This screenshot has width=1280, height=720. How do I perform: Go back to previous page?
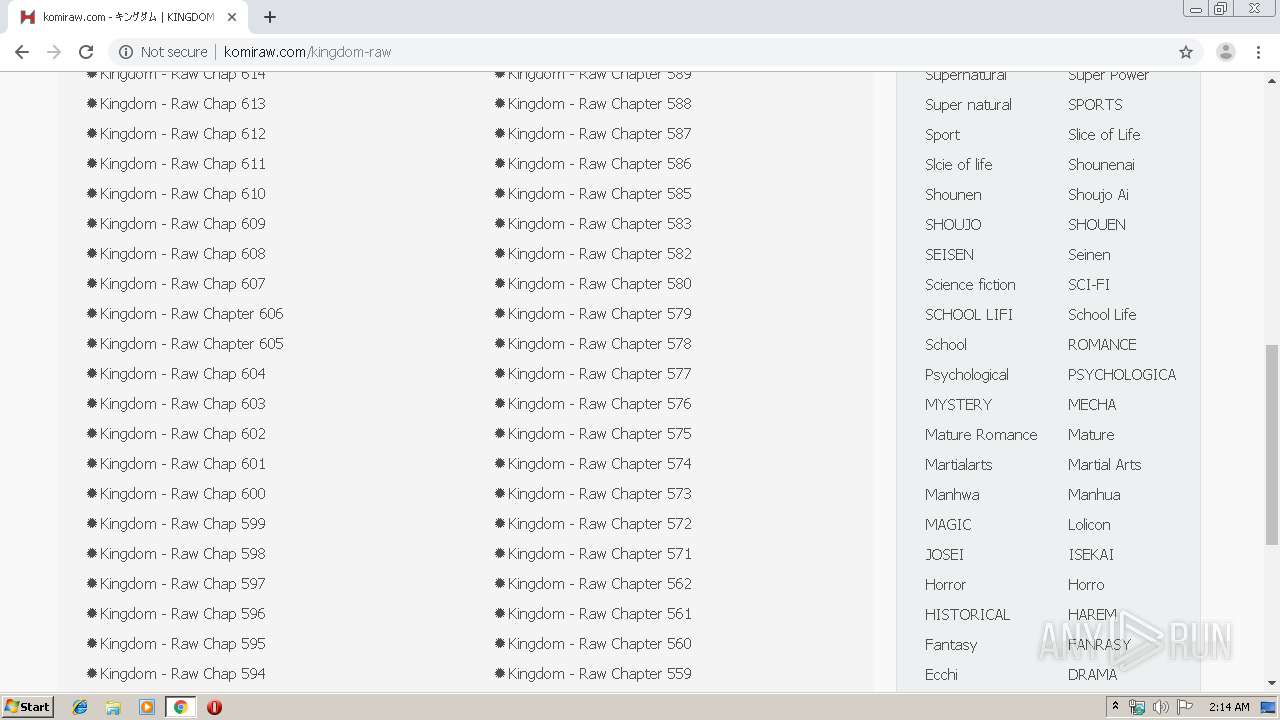pos(22,52)
